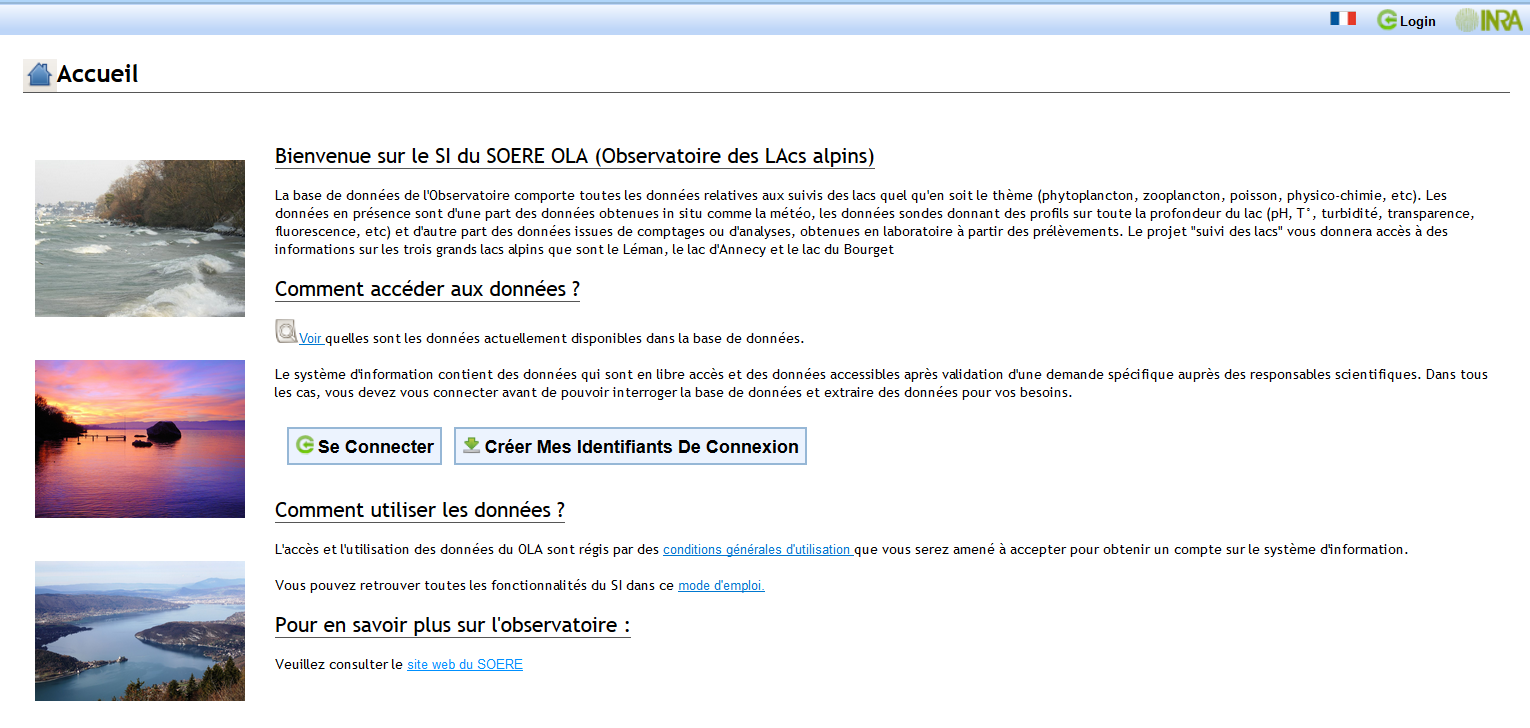Click the magnifier icon beside Voir

286,332
